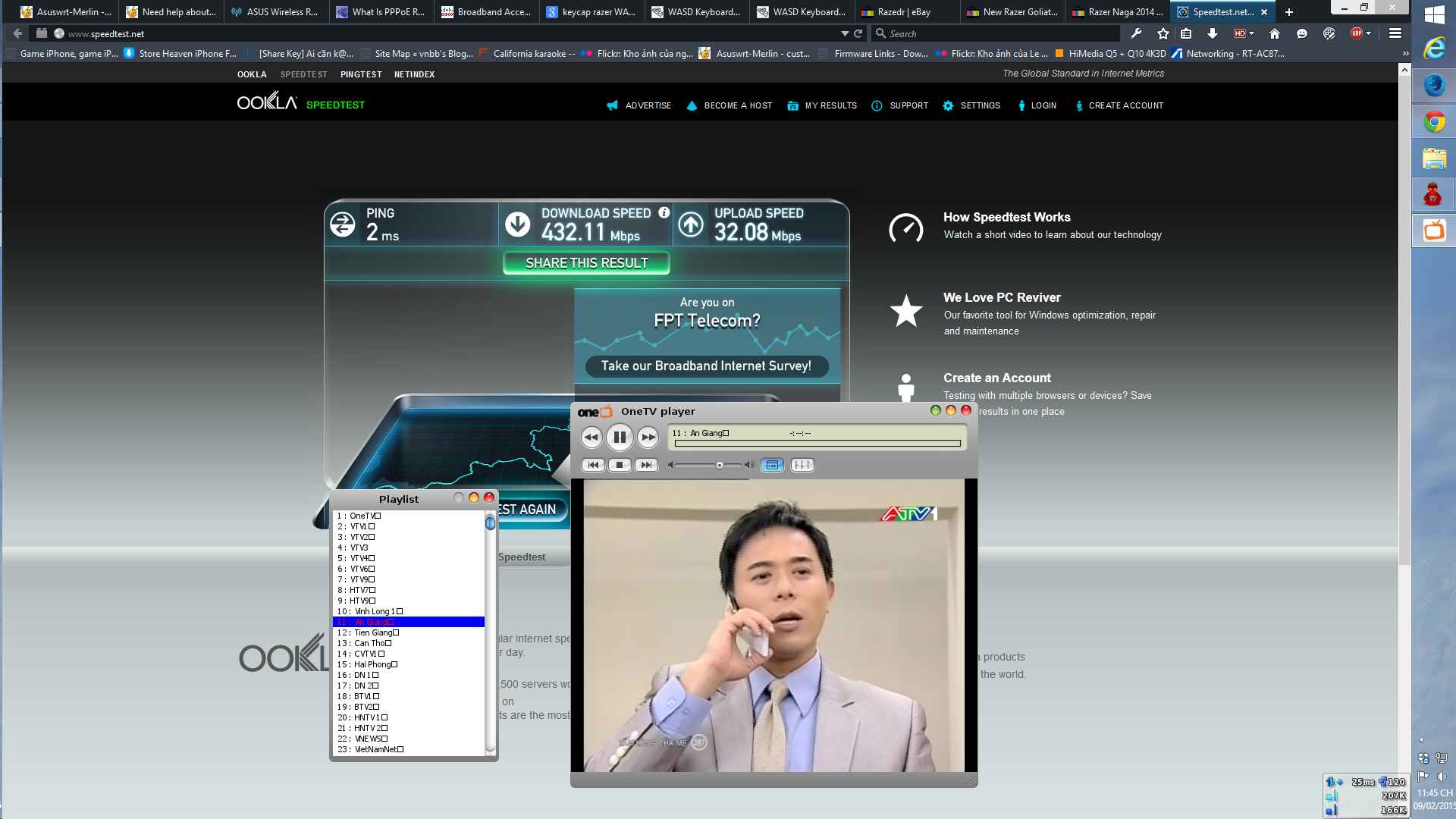Screen dimensions: 1456x819
Task: Open Chrome from side dock
Action: [1434, 122]
